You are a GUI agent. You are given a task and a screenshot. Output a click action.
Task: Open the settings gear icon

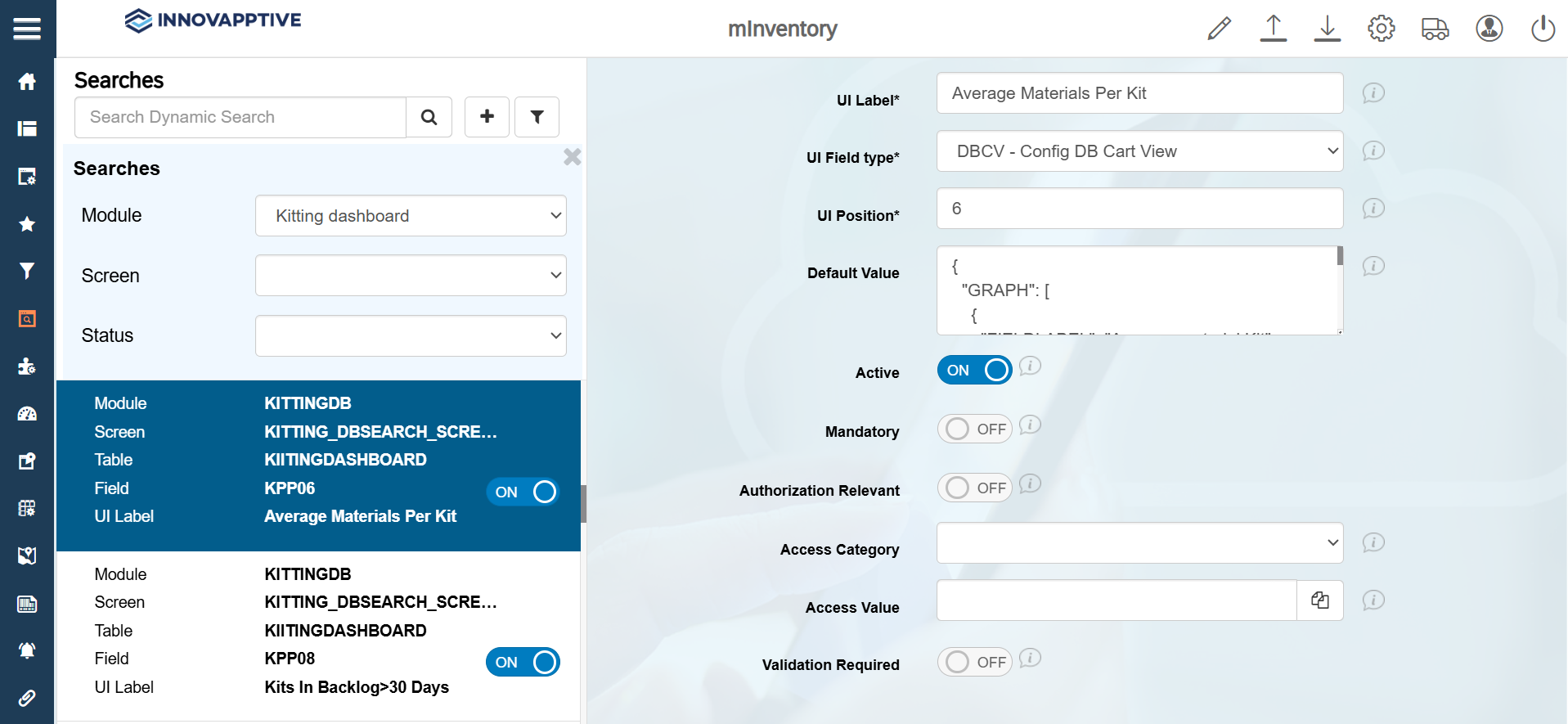1381,29
